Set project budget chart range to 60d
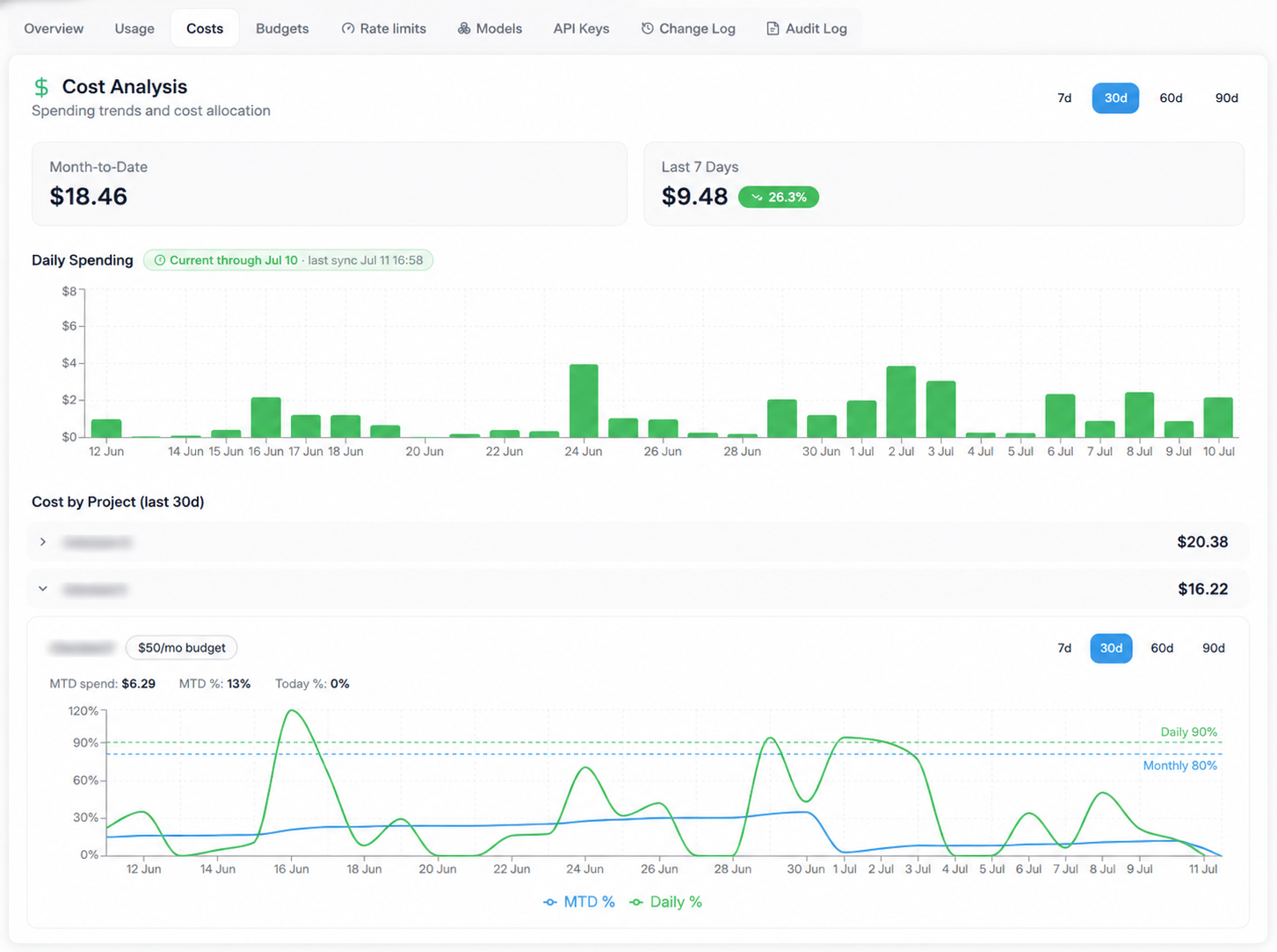This screenshot has width=1277, height=952. pos(1162,648)
